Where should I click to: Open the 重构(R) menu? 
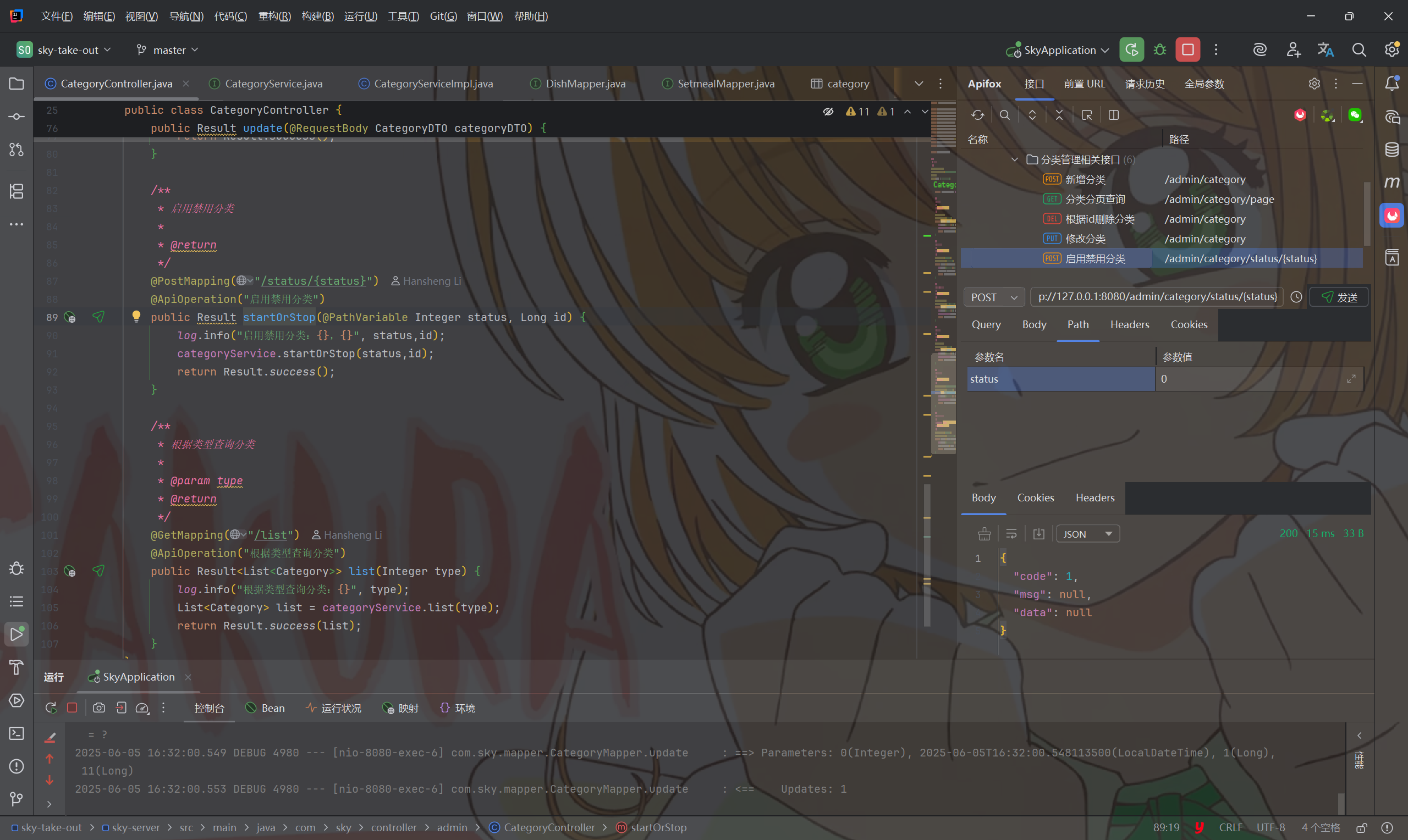pos(274,16)
